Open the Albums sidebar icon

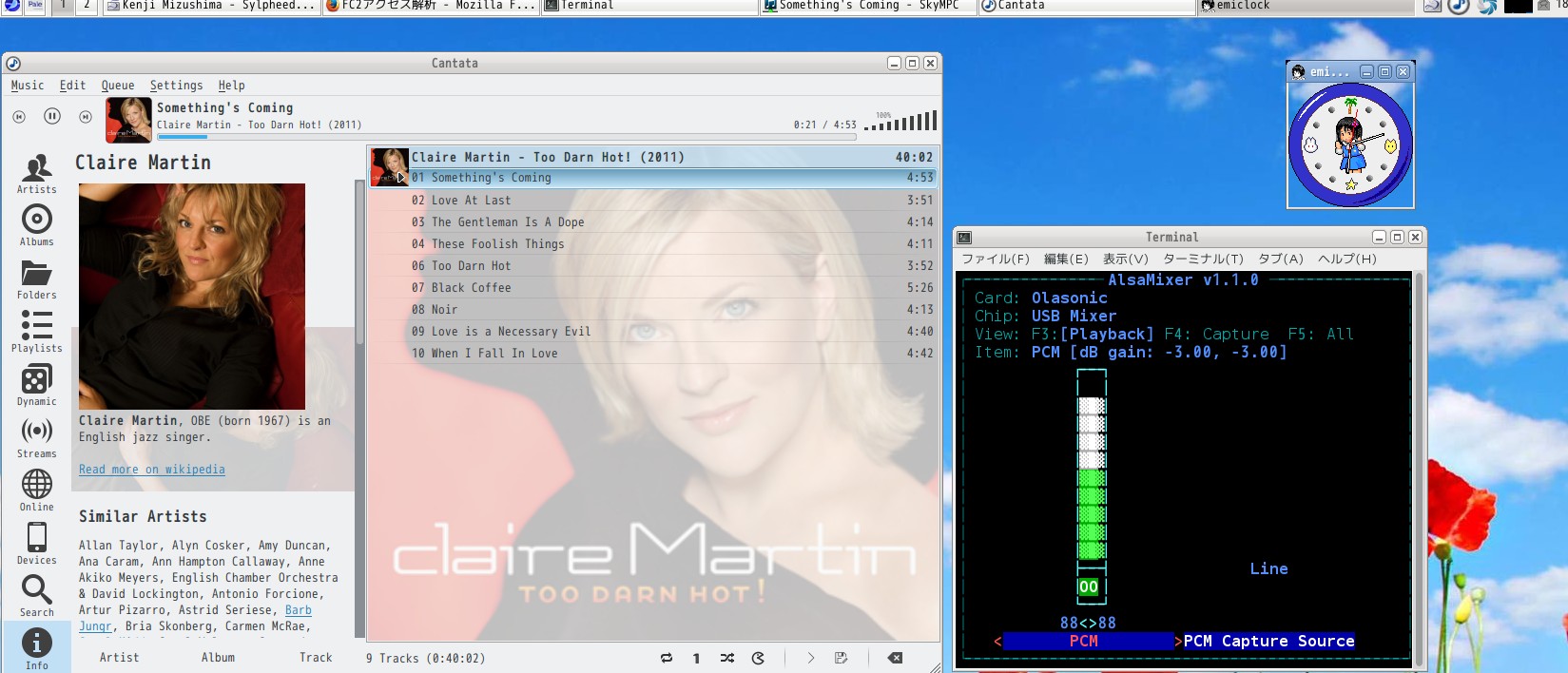click(36, 226)
